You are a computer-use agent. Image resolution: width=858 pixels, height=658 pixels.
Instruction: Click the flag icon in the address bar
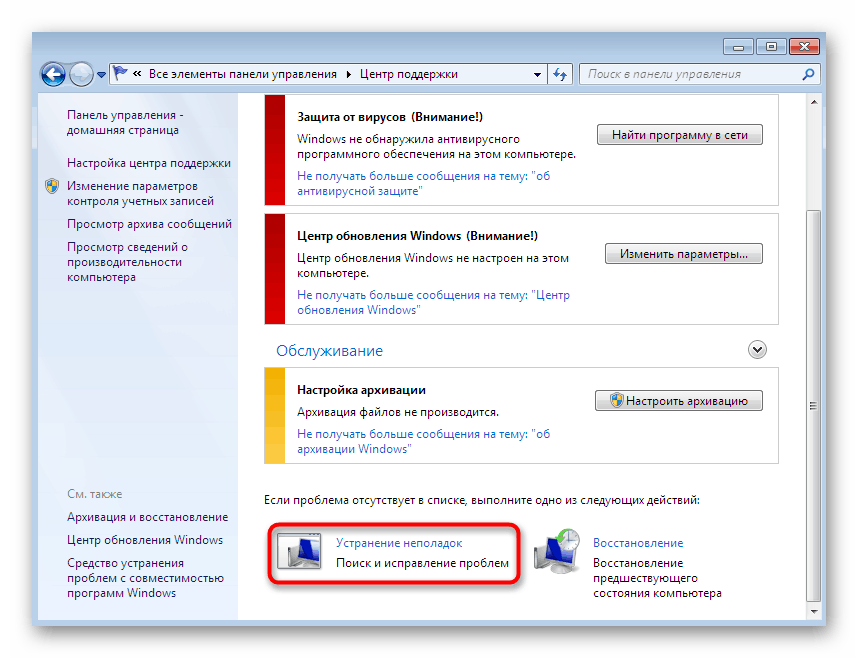coord(120,71)
